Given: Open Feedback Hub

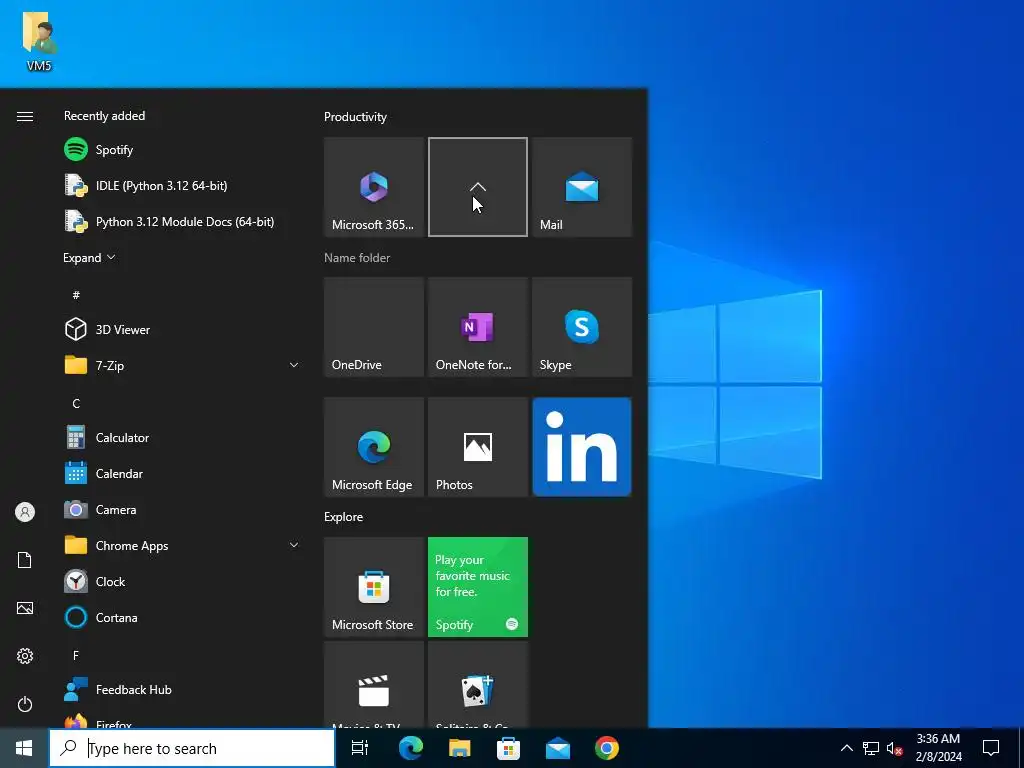Looking at the screenshot, I should 181,690.
